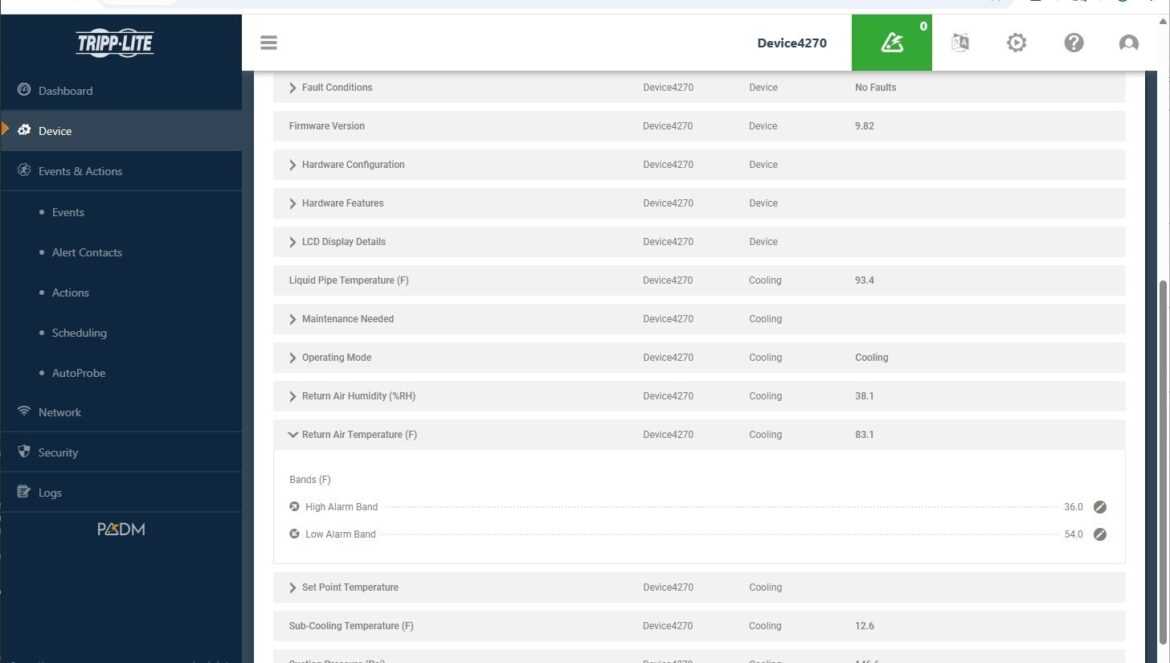Click the help question mark icon
The width and height of the screenshot is (1170, 663).
[1073, 43]
